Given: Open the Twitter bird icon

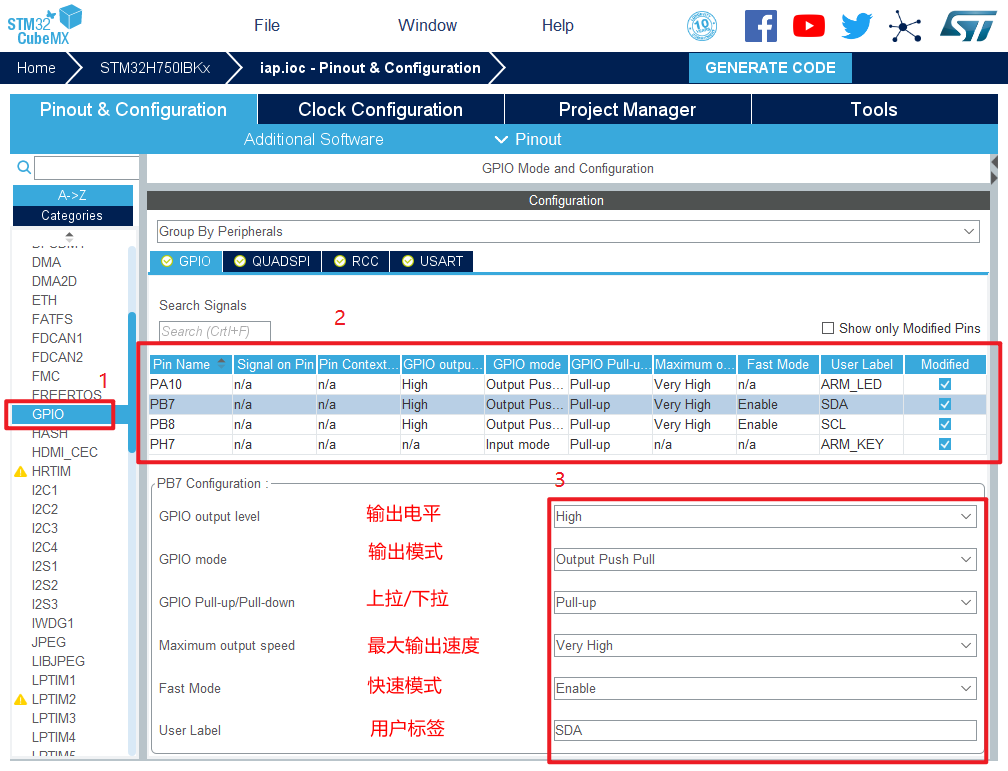Looking at the screenshot, I should [x=857, y=26].
